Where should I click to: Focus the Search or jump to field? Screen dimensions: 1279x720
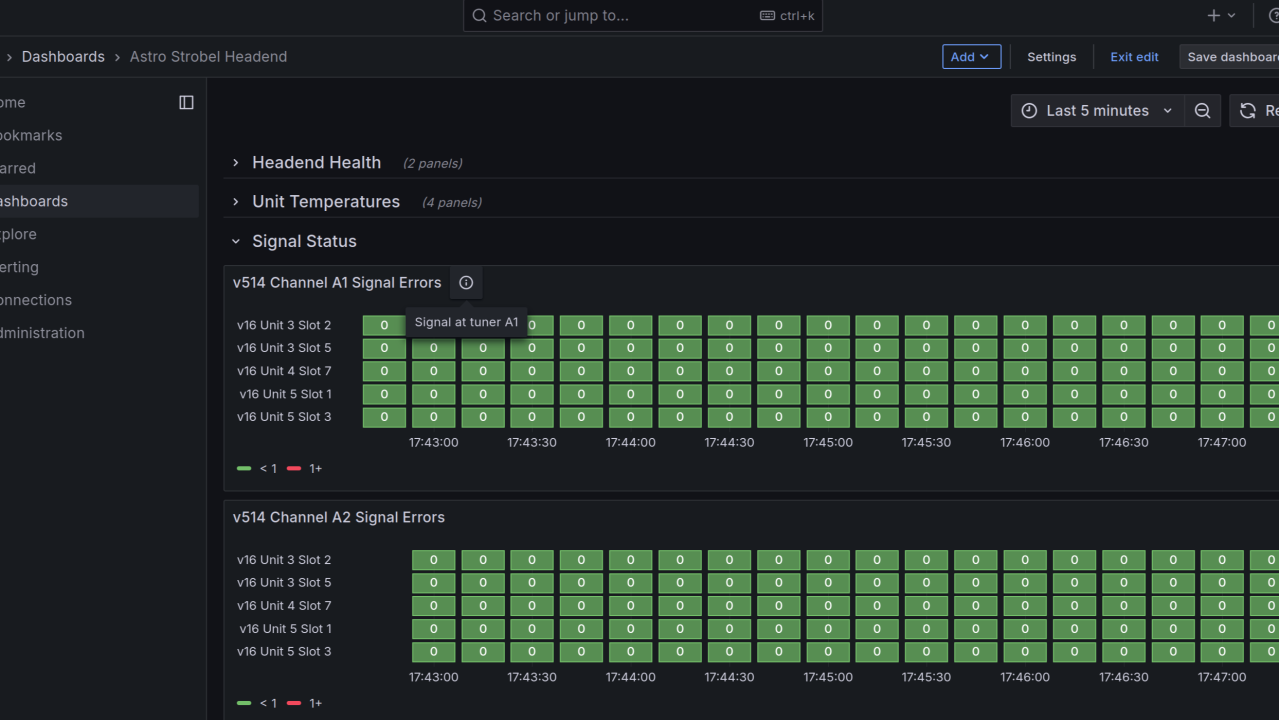pyautogui.click(x=643, y=15)
